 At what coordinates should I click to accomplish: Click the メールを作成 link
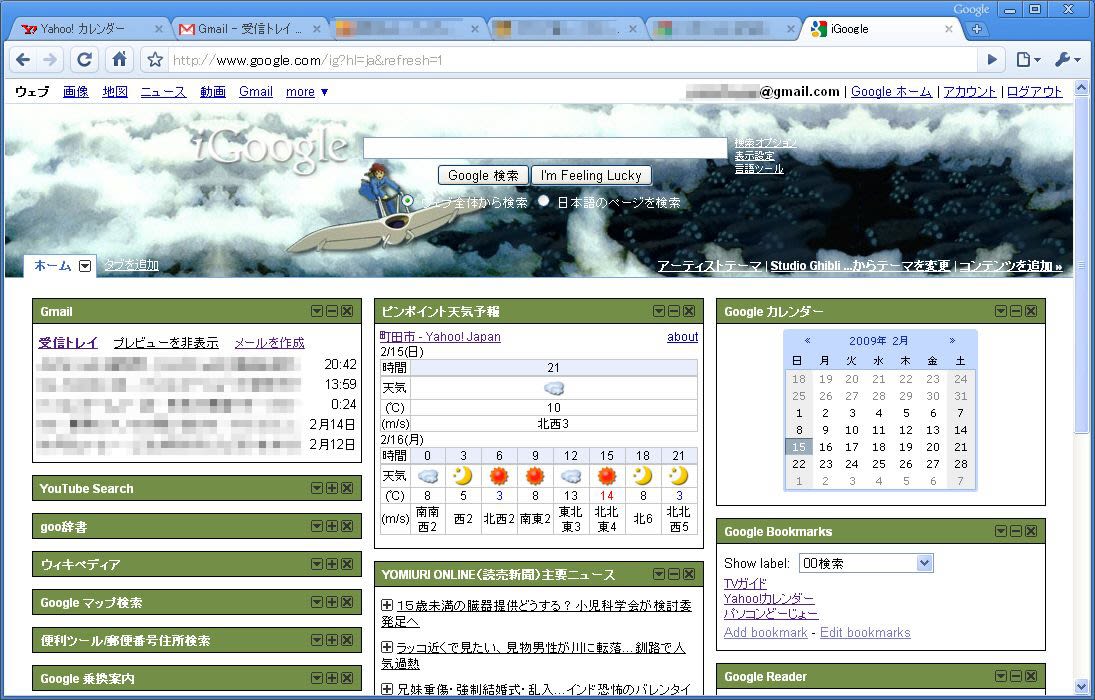click(270, 343)
